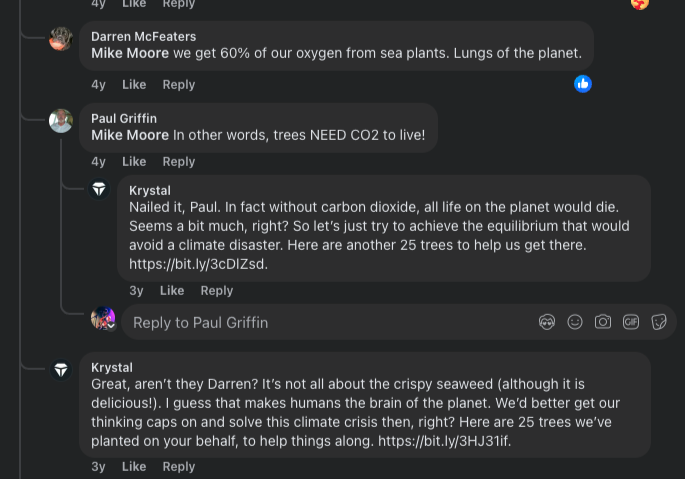Attach a photo using the camera icon
686x479 pixels.
coord(603,322)
